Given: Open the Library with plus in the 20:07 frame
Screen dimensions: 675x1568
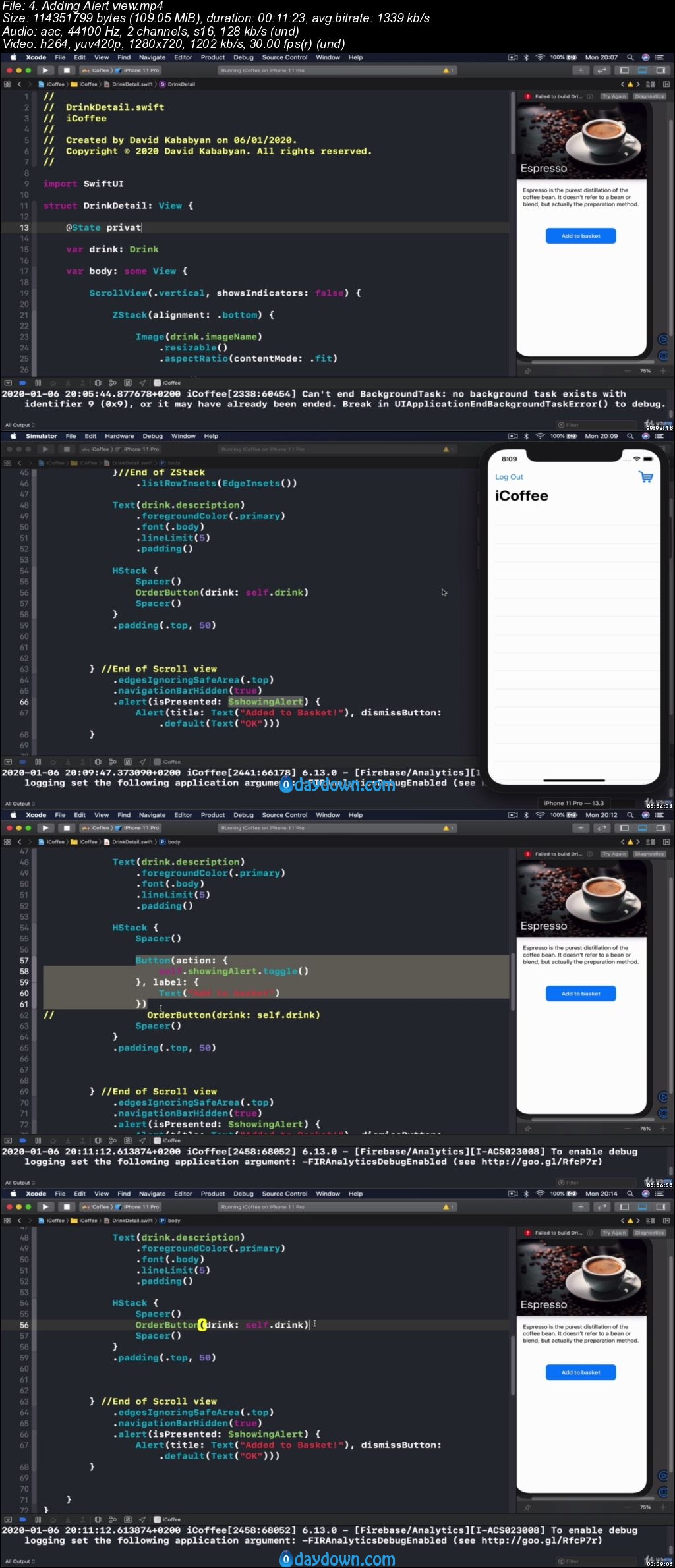Looking at the screenshot, I should point(580,70).
